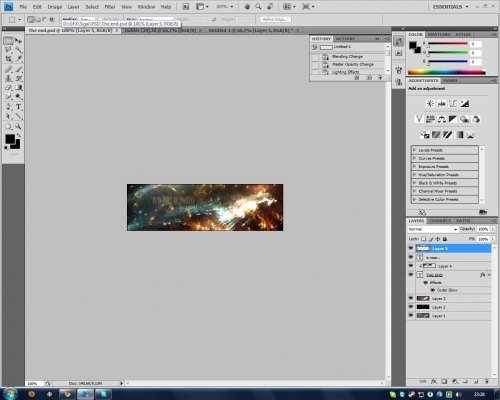Viewport: 500px width, 400px height.
Task: Select the Brush tool
Action: (18, 69)
